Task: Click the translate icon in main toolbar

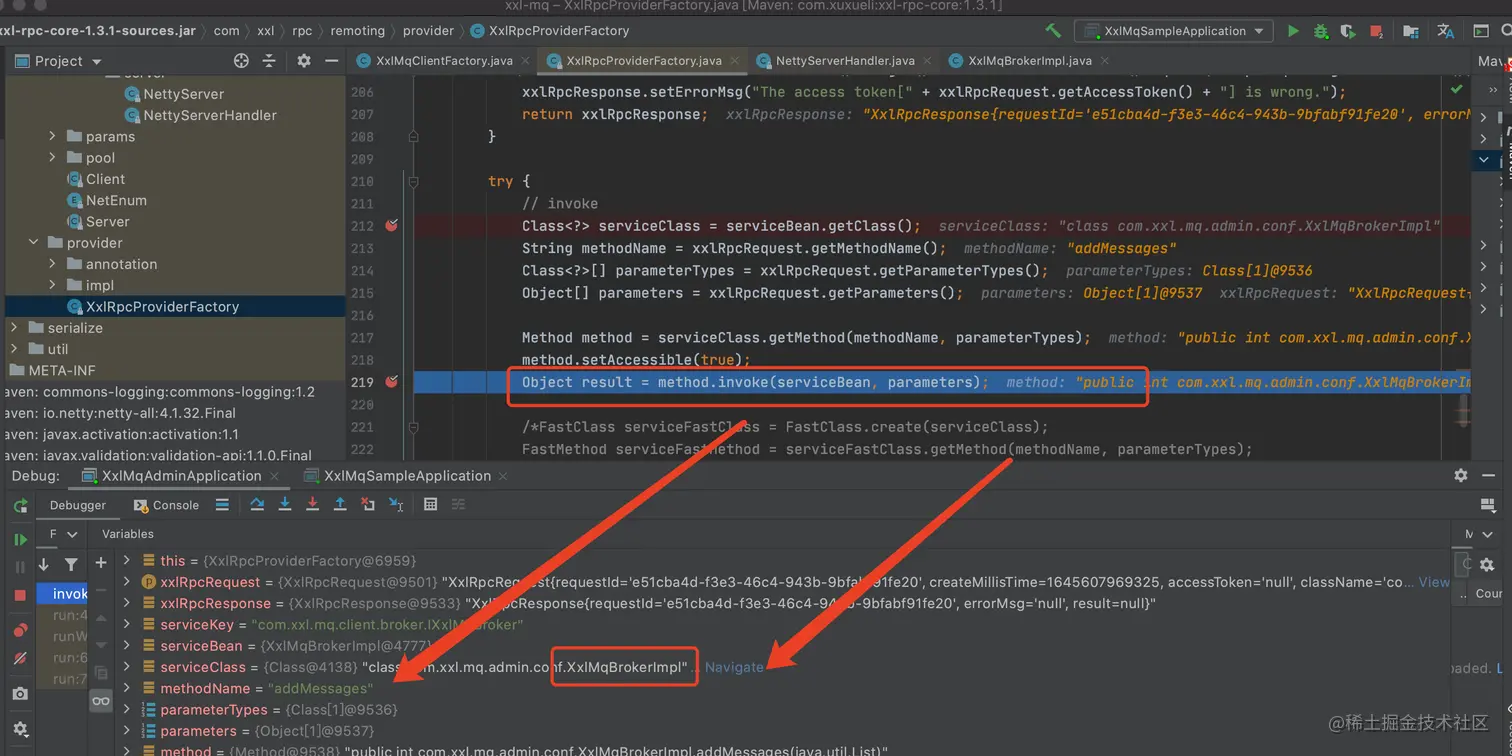Action: coord(1445,31)
